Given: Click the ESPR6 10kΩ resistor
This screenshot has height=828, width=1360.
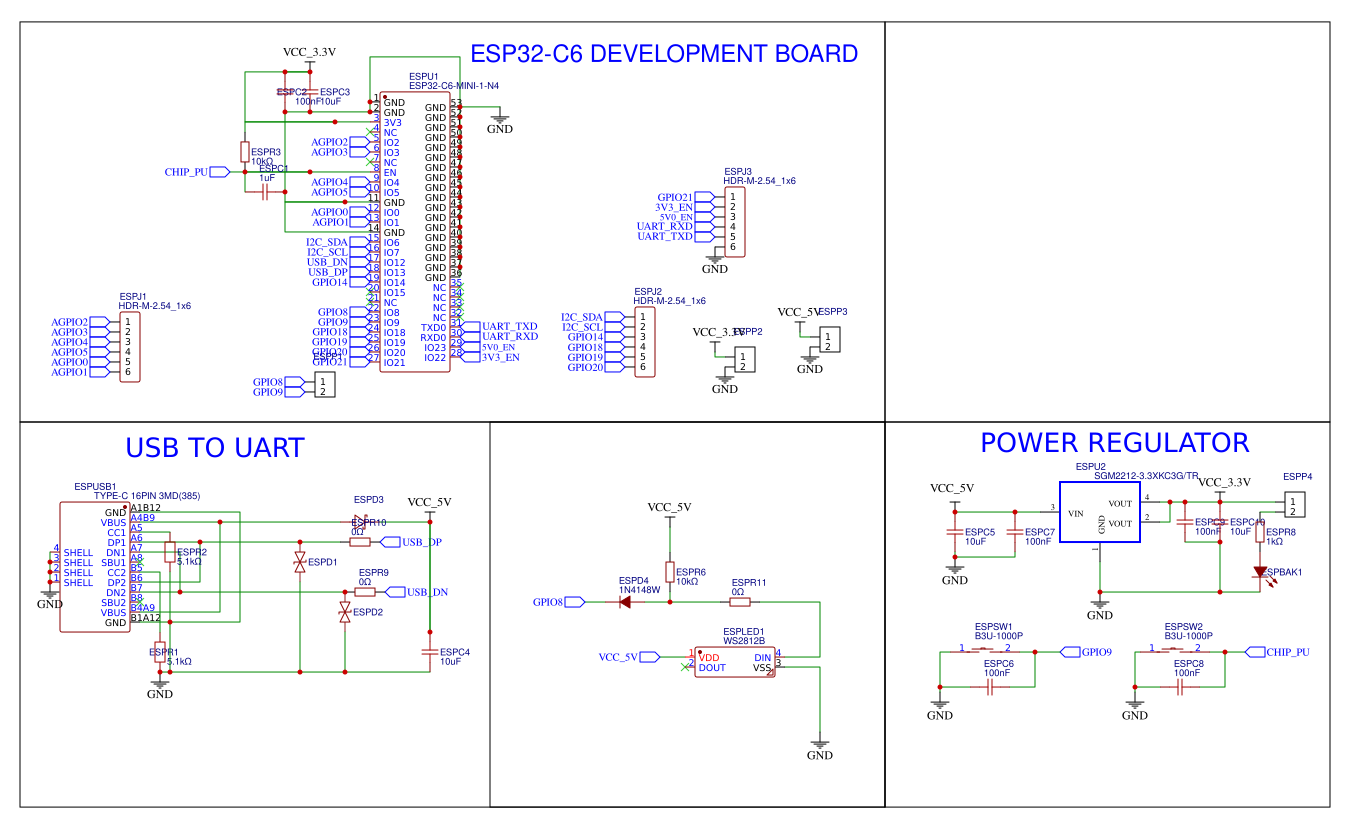Looking at the screenshot, I should point(670,571).
